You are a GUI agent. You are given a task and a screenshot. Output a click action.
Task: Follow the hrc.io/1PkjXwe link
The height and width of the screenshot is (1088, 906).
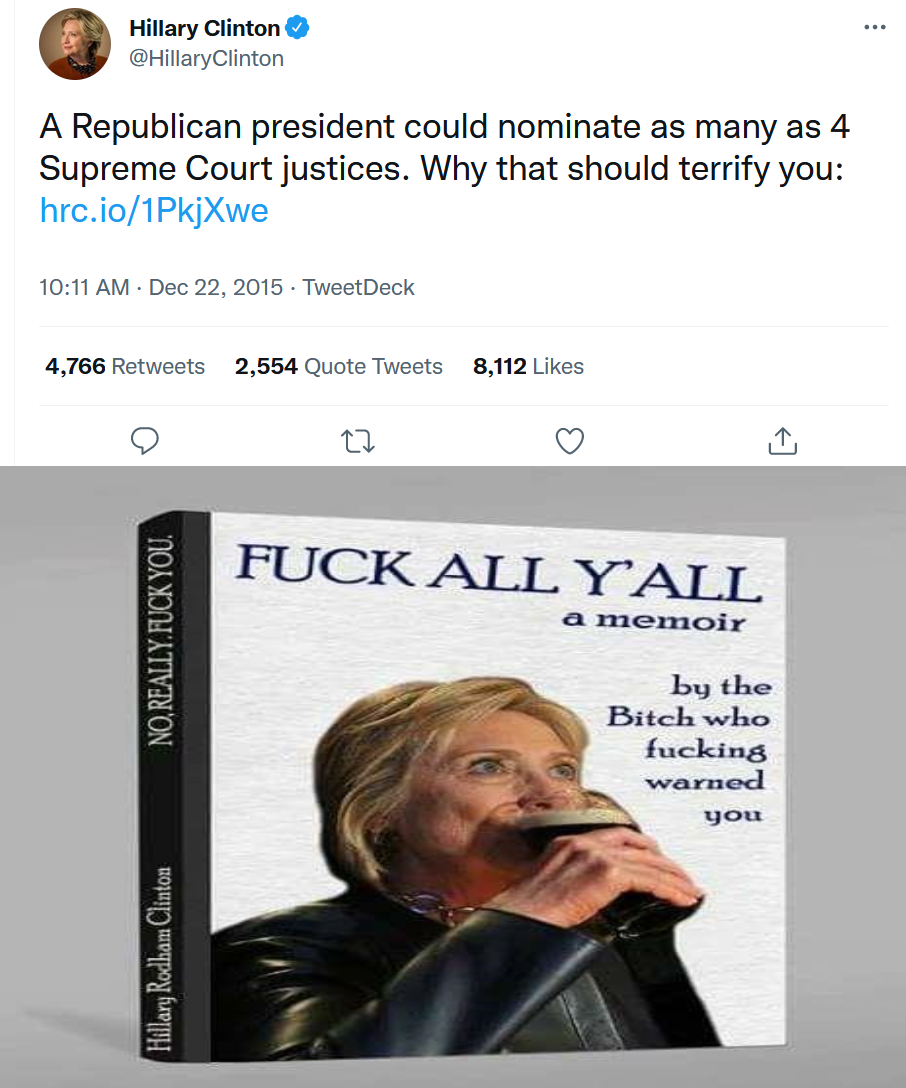pyautogui.click(x=154, y=210)
